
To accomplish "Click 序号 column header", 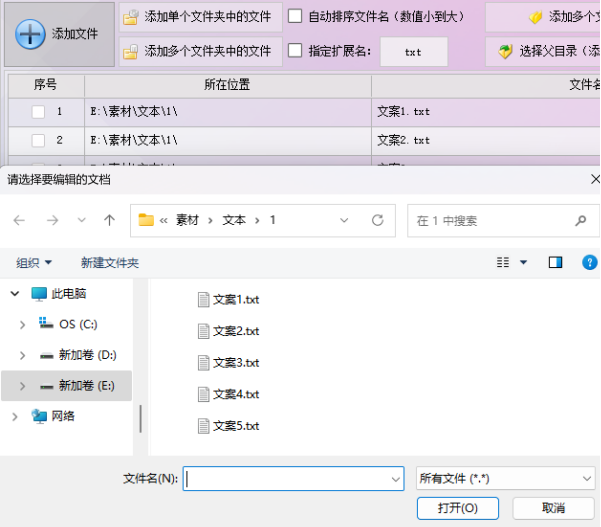I will click(x=46, y=85).
